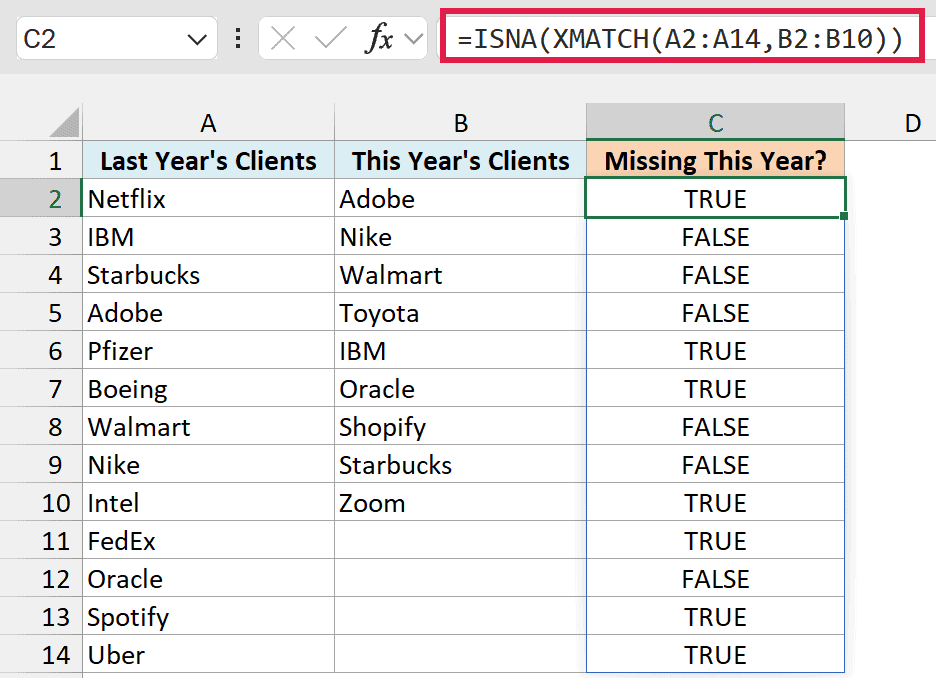Click the TRUE value in row 14

click(715, 655)
